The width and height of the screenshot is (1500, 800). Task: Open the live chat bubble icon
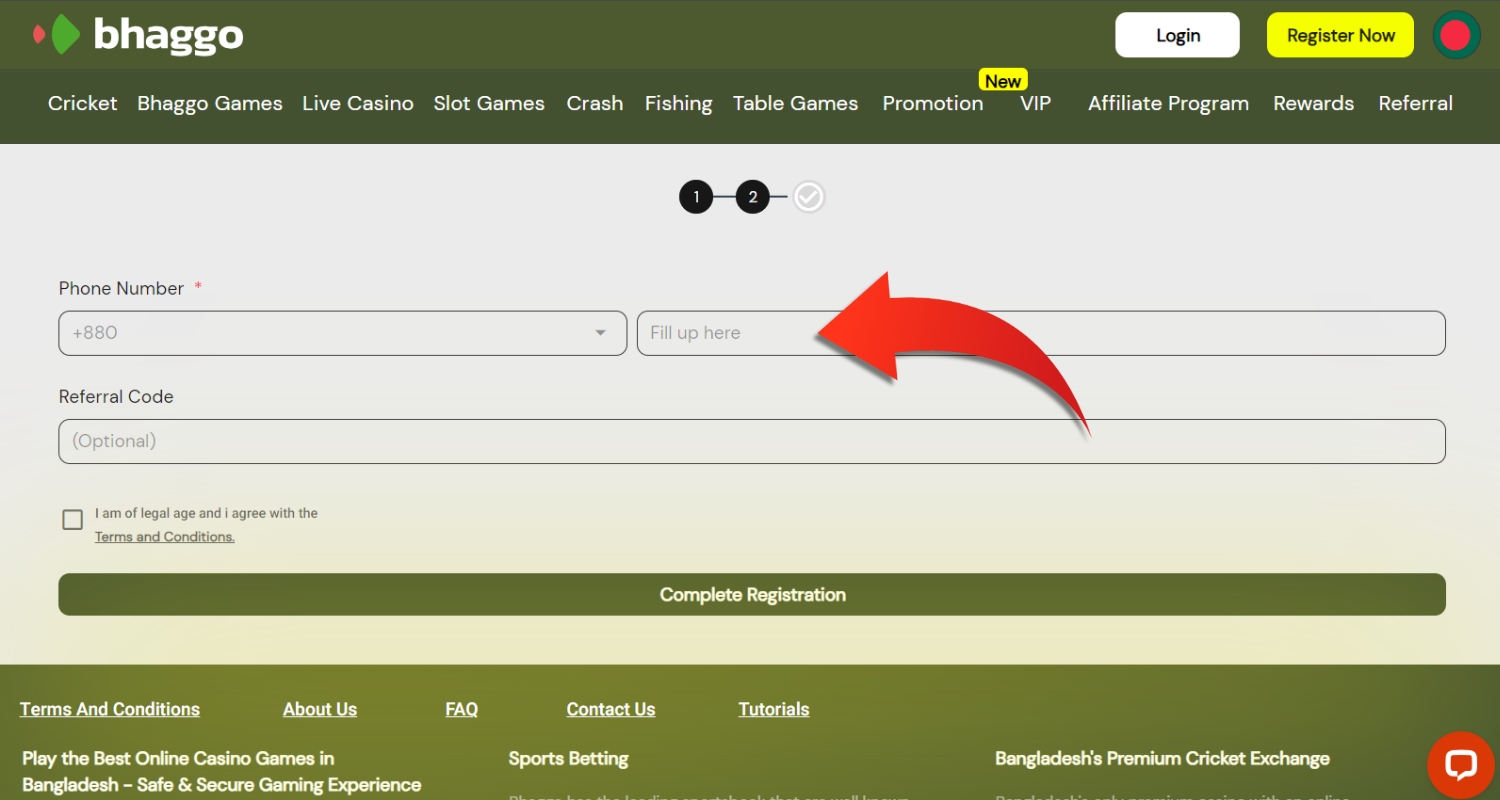pos(1460,765)
